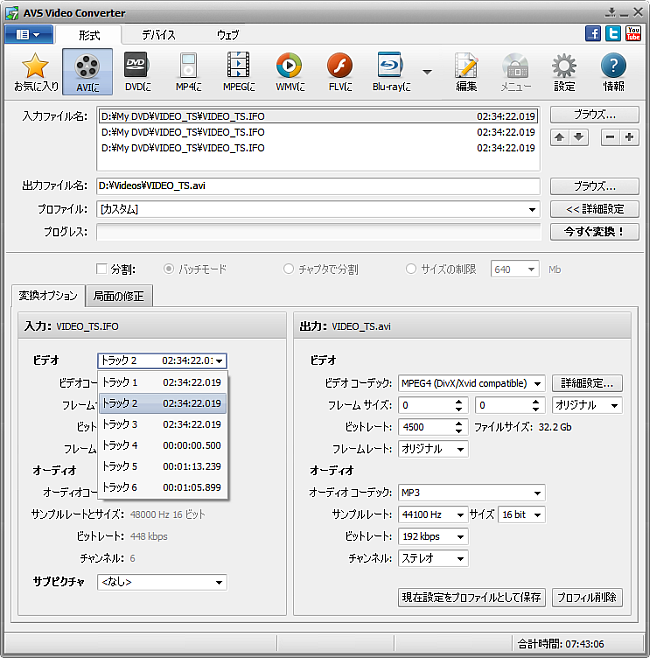Screen dimensions: 650x658
Task: Select the MPEGに format icon
Action: point(238,71)
